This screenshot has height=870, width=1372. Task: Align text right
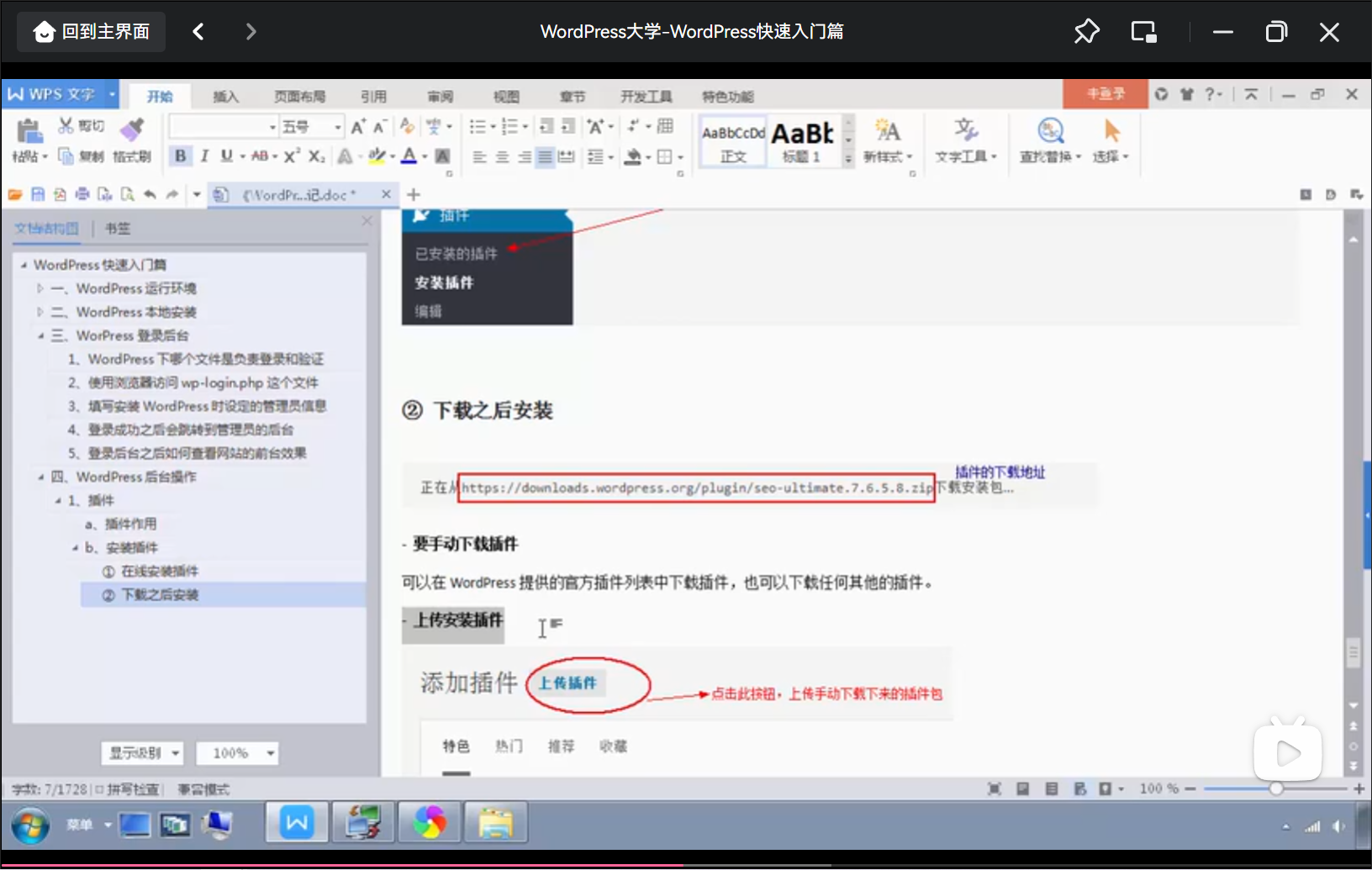[524, 156]
